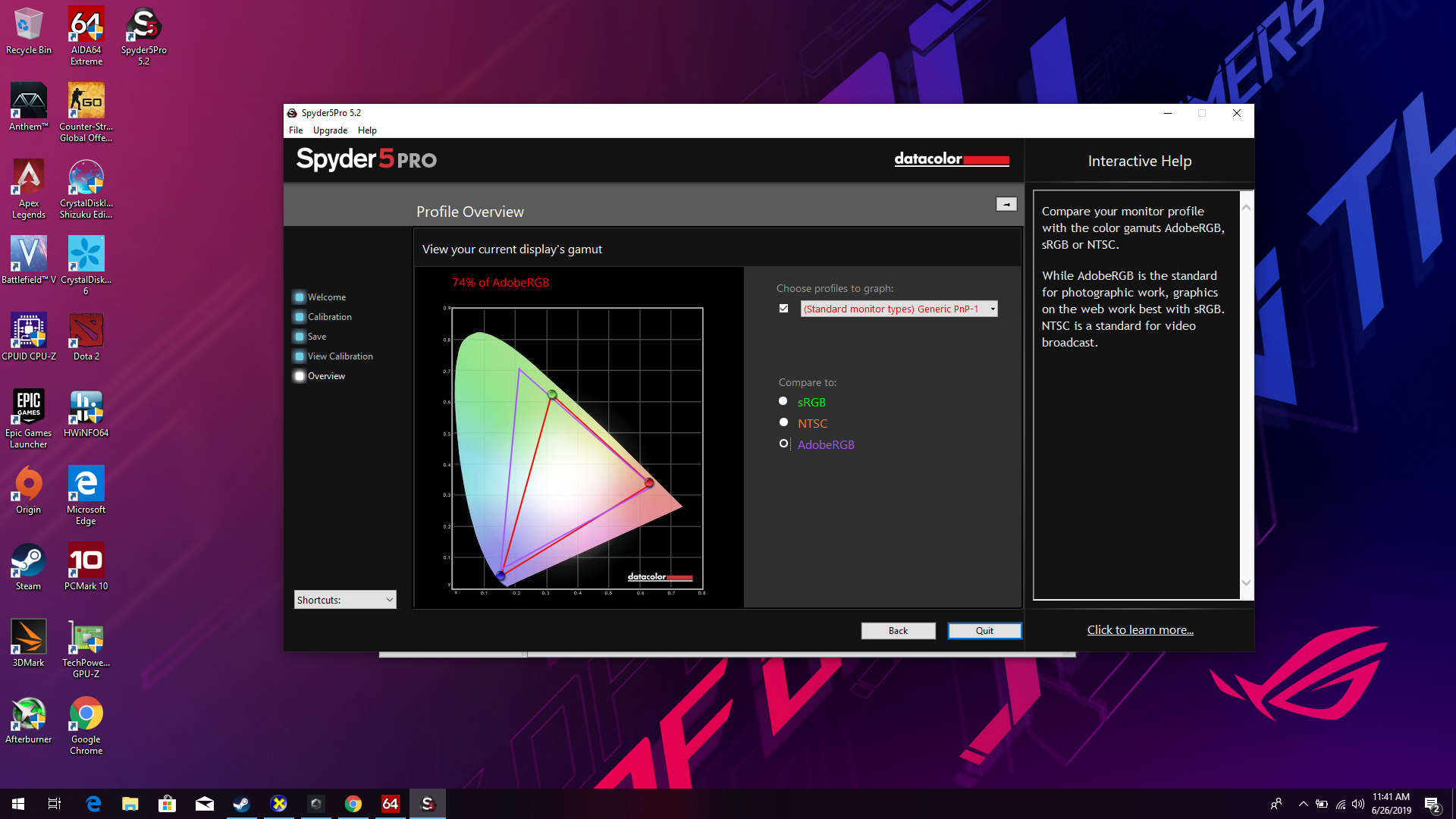
Task: Select the PCMark 10 icon
Action: [x=86, y=566]
